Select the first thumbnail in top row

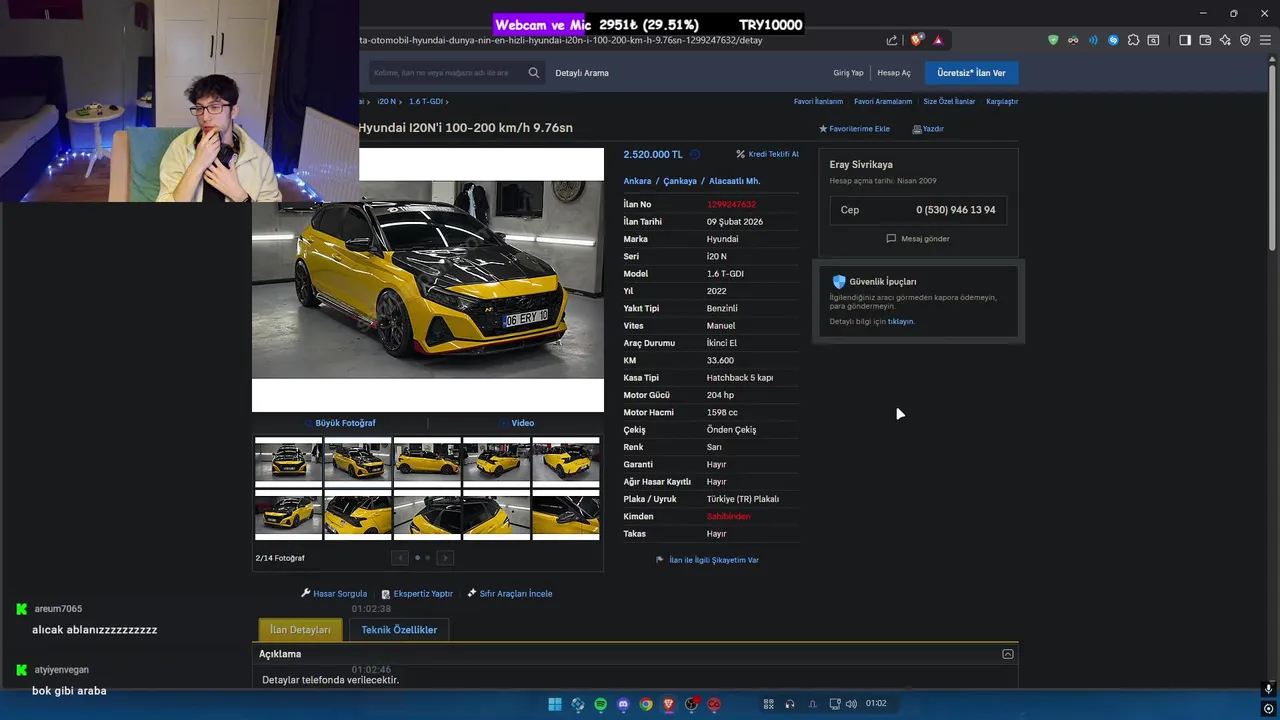click(x=288, y=462)
